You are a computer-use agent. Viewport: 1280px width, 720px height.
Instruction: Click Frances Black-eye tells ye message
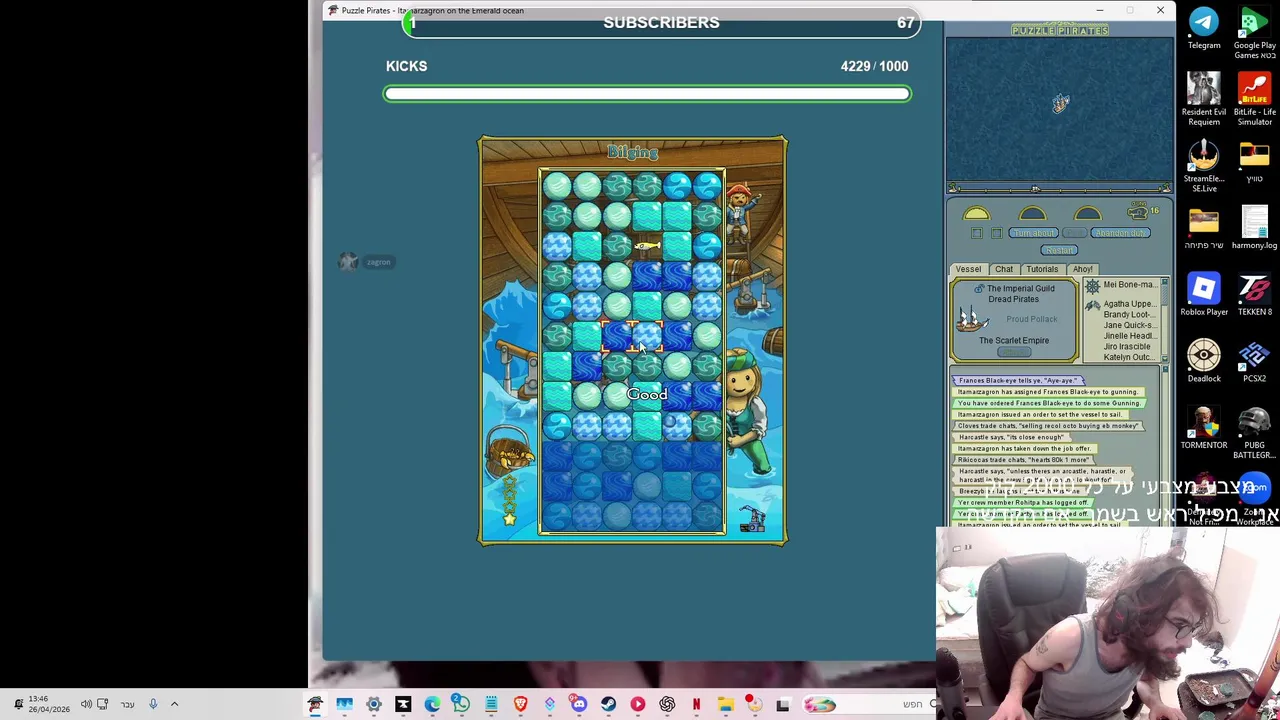pos(1017,381)
